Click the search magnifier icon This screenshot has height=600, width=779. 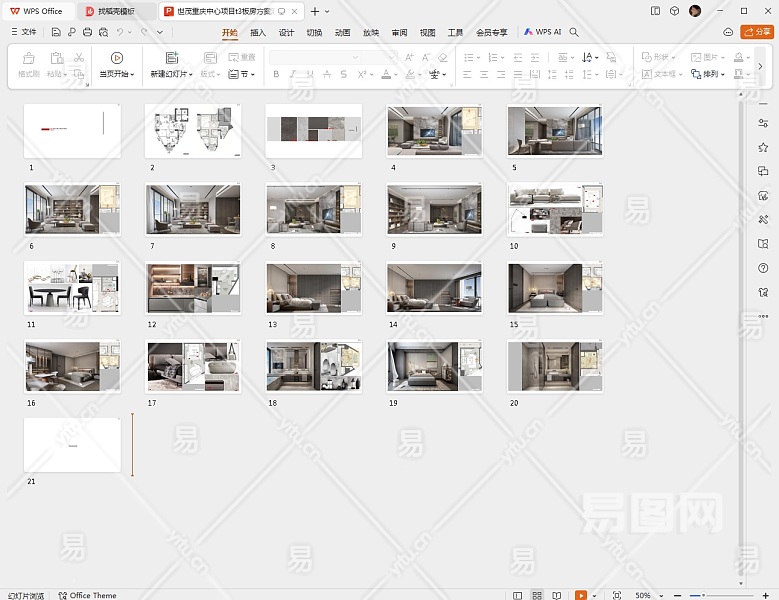coord(574,32)
